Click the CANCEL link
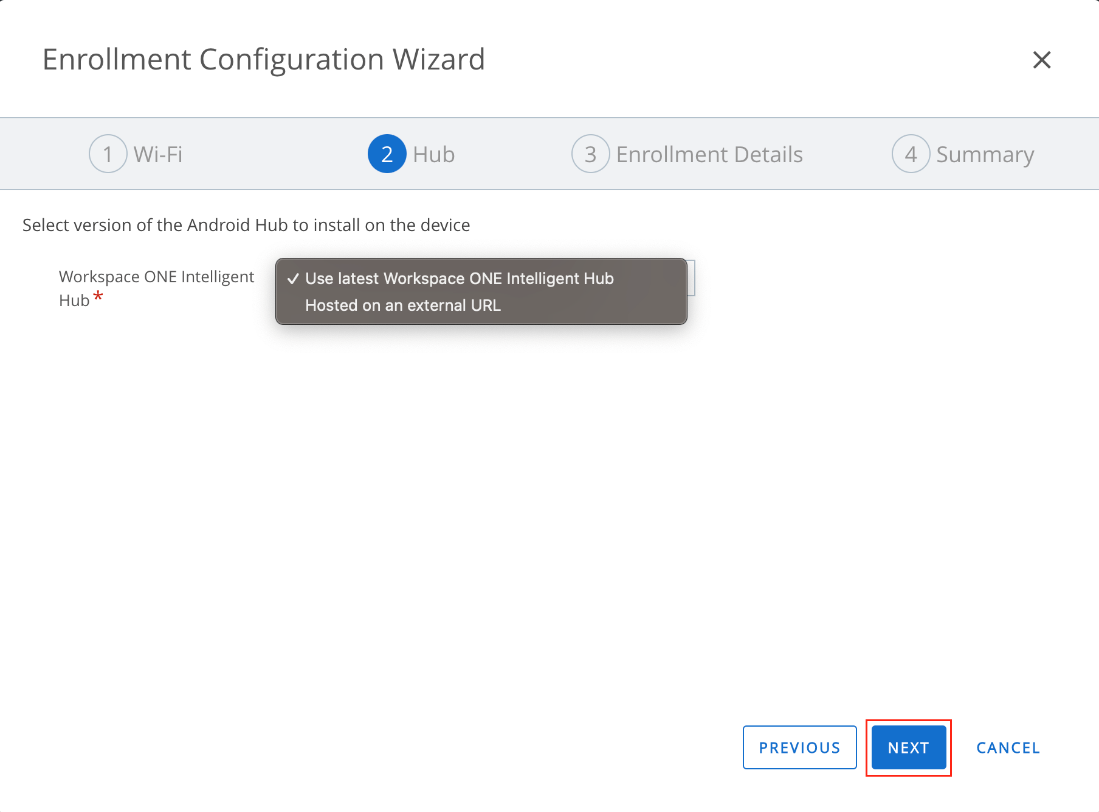The width and height of the screenshot is (1099, 812). 1008,748
